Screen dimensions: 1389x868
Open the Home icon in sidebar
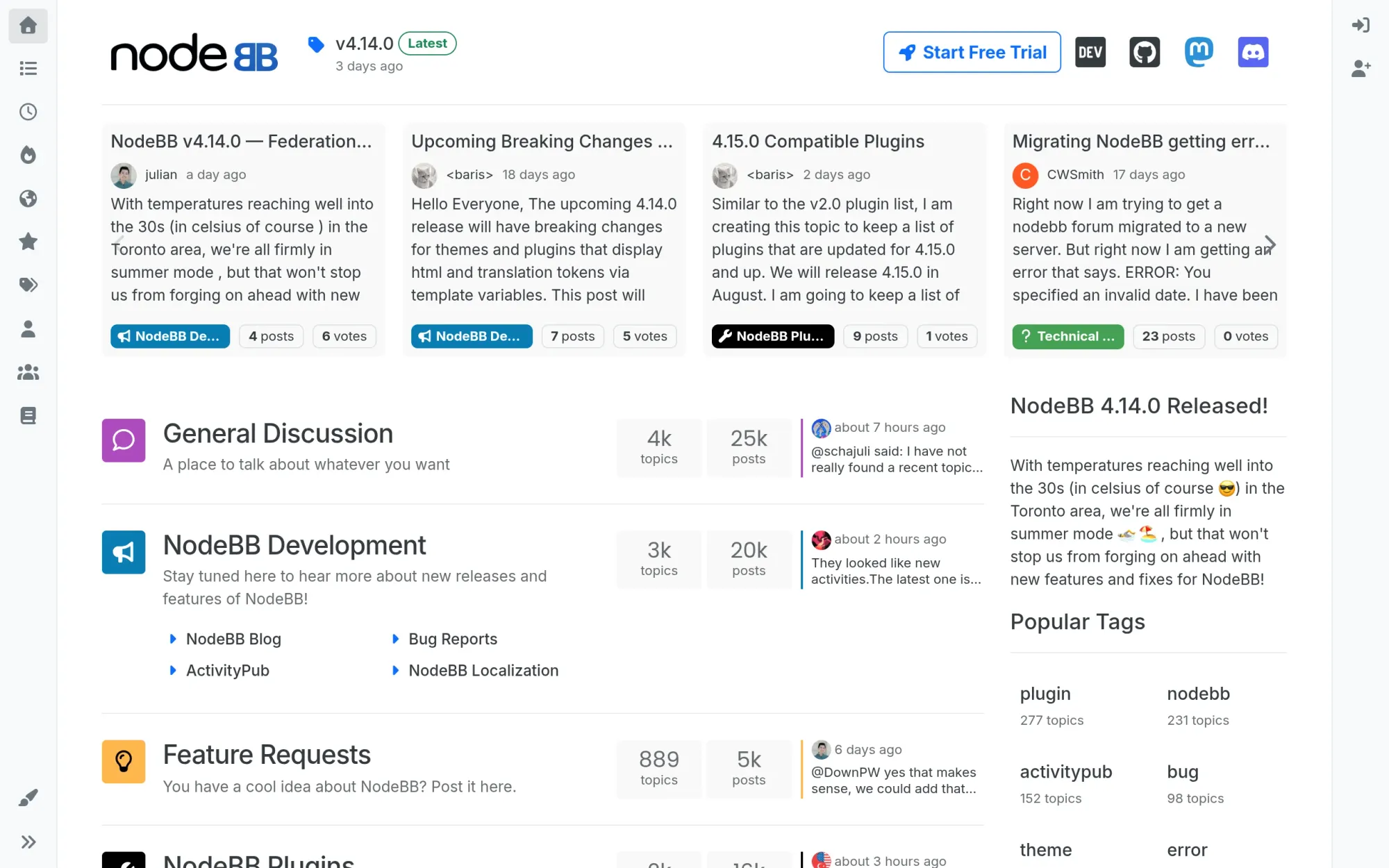[28, 26]
